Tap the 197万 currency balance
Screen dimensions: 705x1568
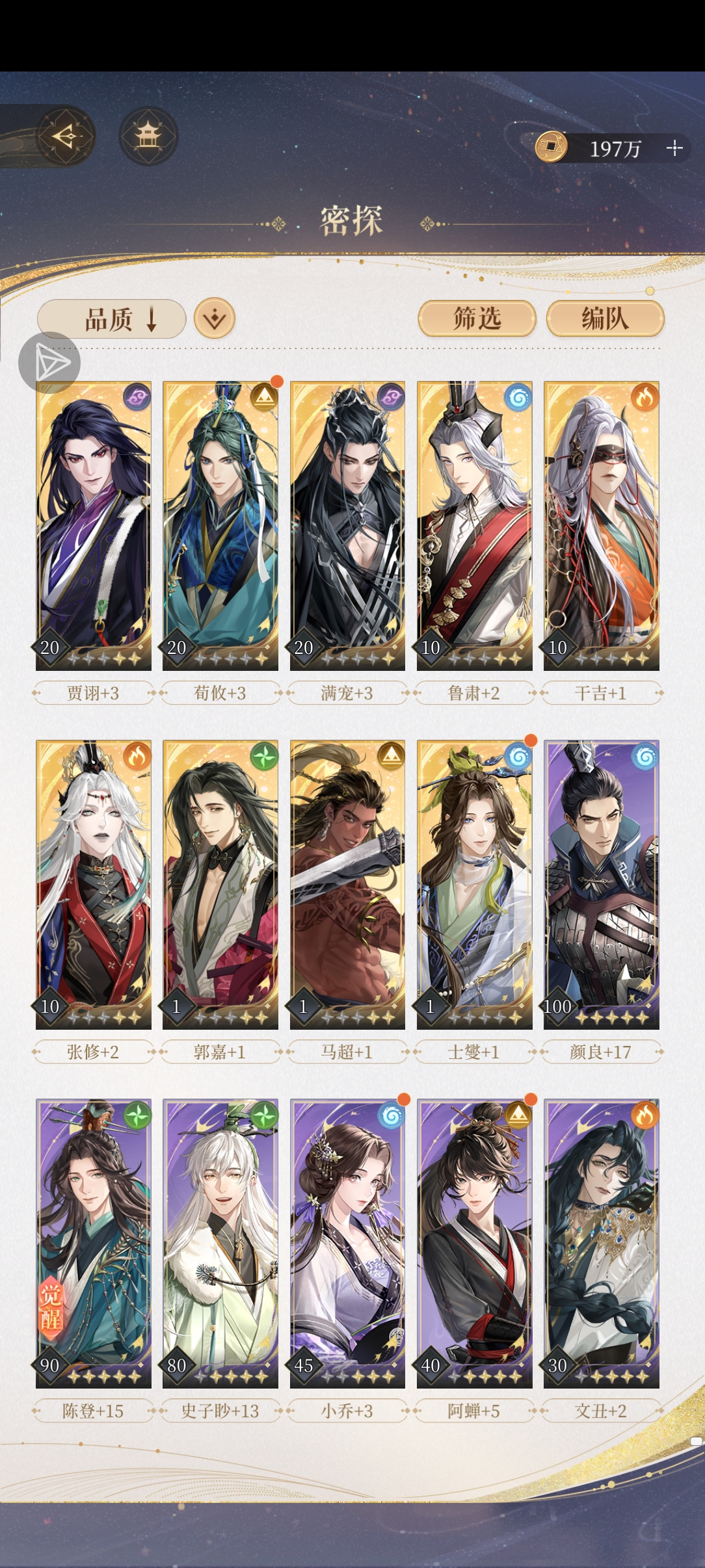pyautogui.click(x=615, y=149)
